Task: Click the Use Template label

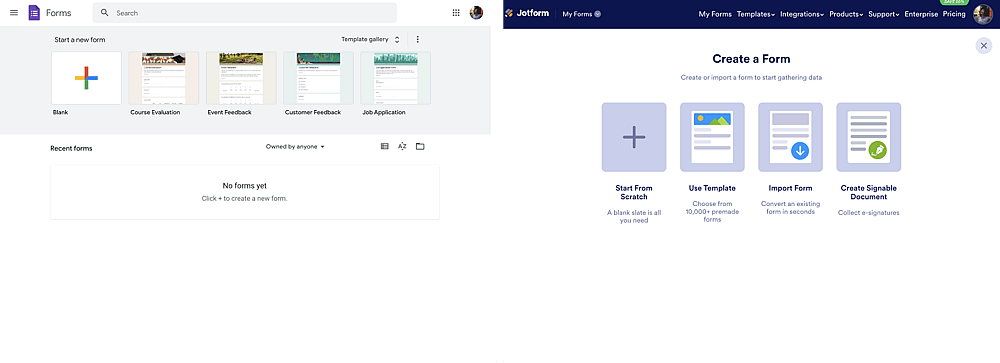Action: pos(712,188)
